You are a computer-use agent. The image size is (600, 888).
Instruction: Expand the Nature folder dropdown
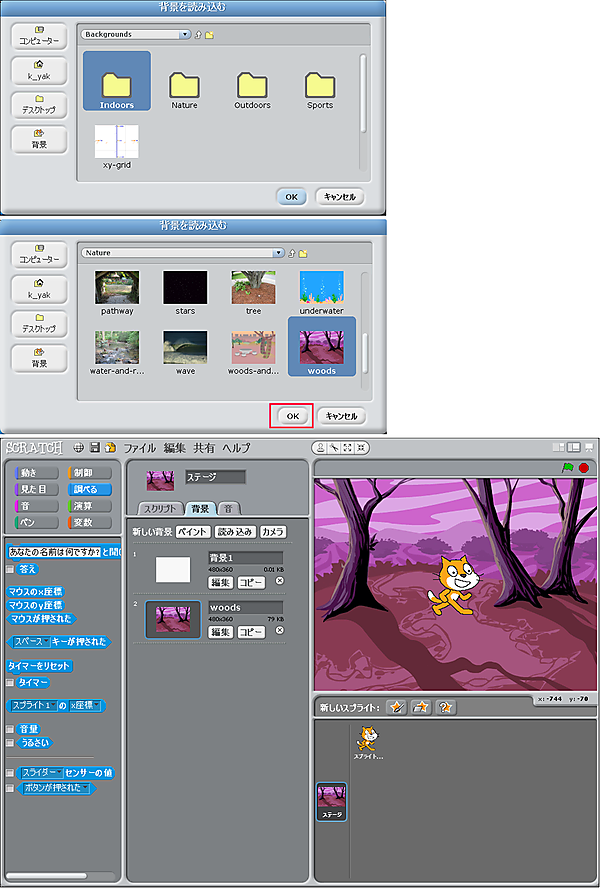click(x=279, y=253)
